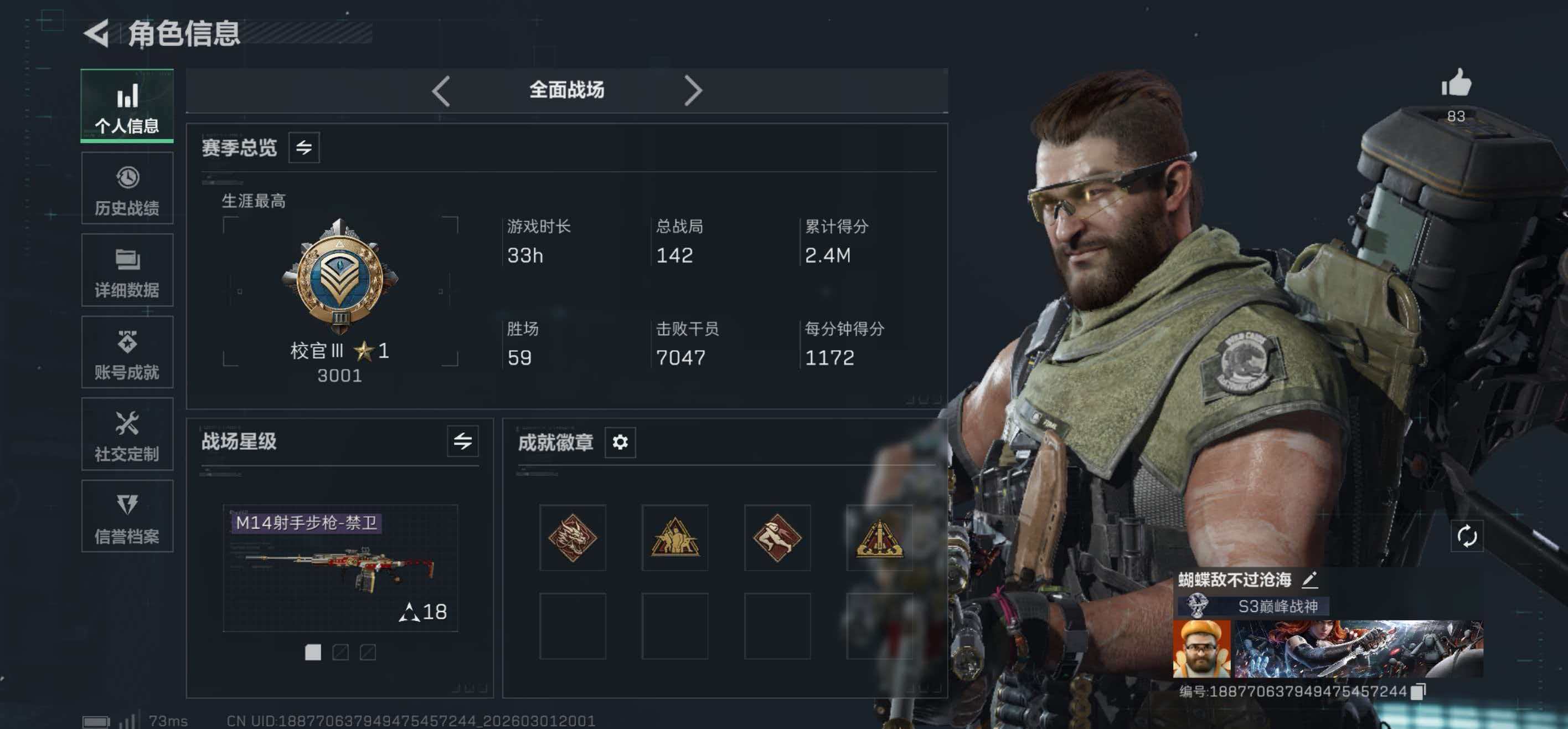The image size is (1568, 729).
Task: Open the 账号成就 account achievements section
Action: tap(127, 352)
